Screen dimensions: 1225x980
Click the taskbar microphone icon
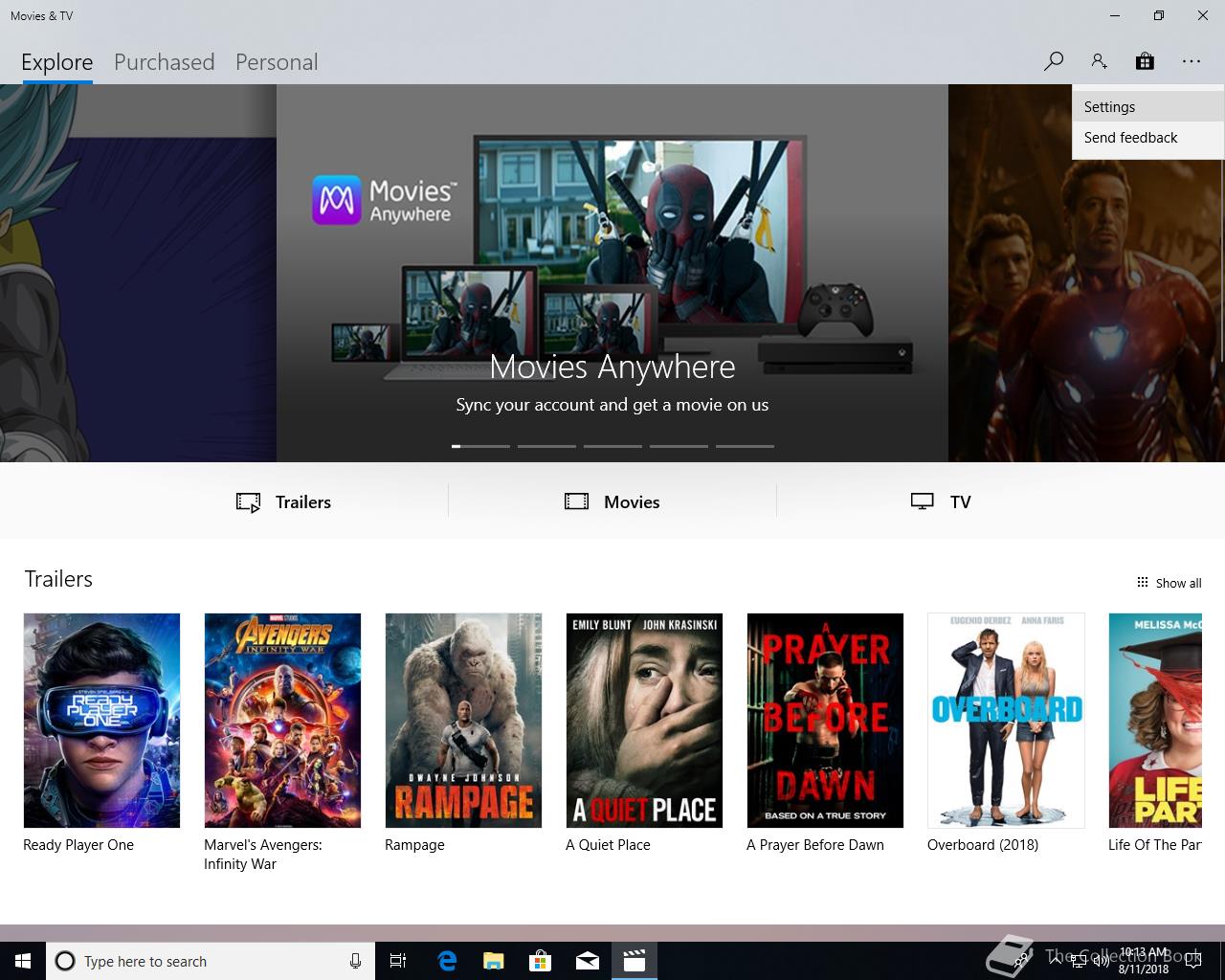[355, 961]
